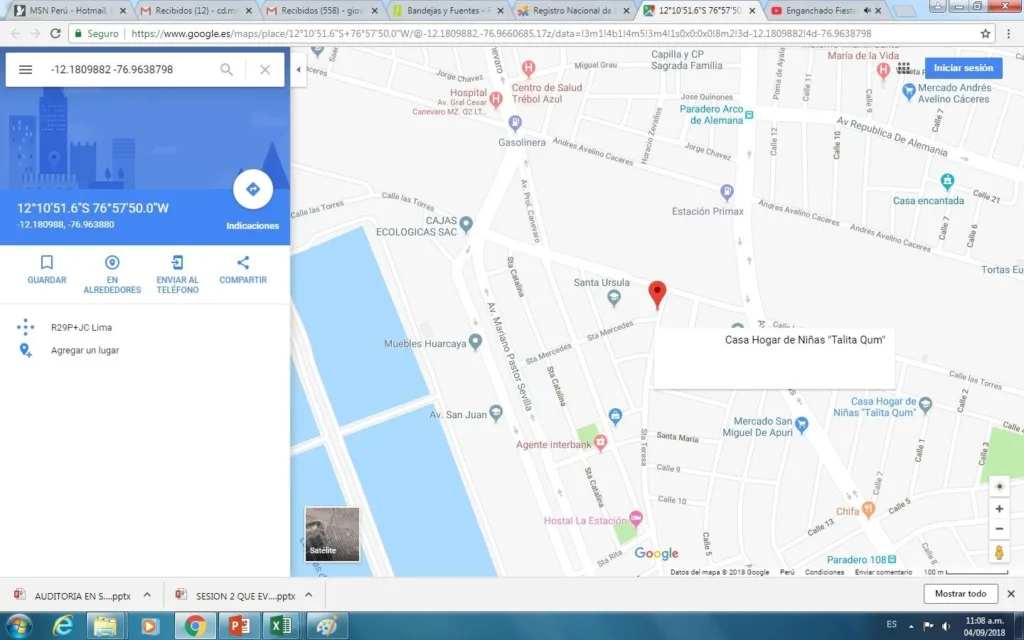The image size is (1024, 640).
Task: Clear the search box with X
Action: [x=265, y=69]
